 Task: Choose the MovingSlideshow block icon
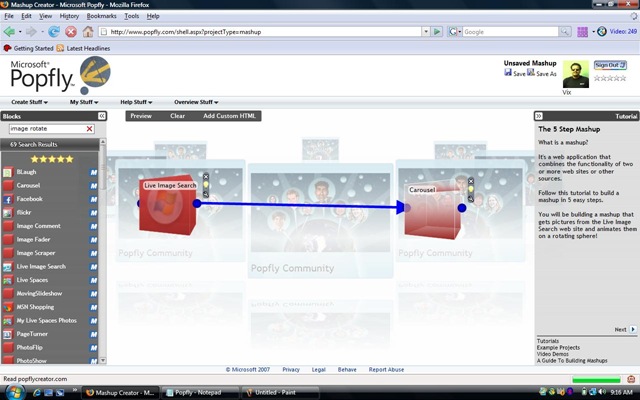(7, 293)
